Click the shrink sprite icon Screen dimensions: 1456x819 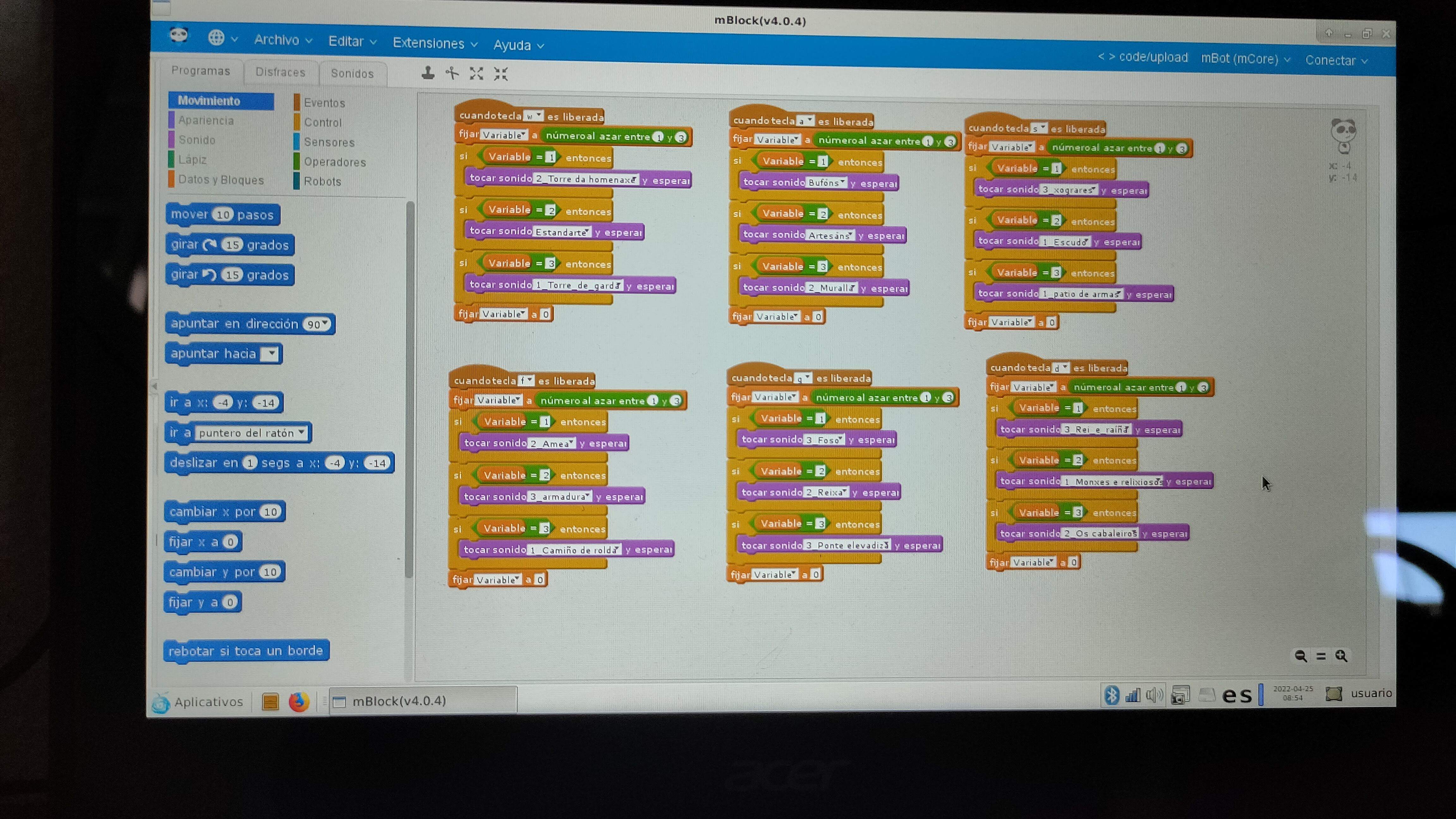pos(501,74)
